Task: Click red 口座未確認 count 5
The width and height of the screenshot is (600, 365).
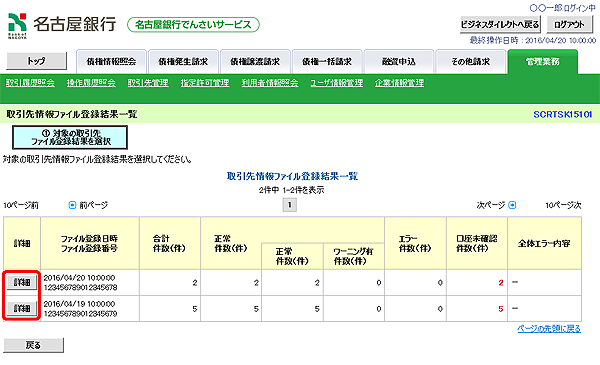Action: (501, 309)
